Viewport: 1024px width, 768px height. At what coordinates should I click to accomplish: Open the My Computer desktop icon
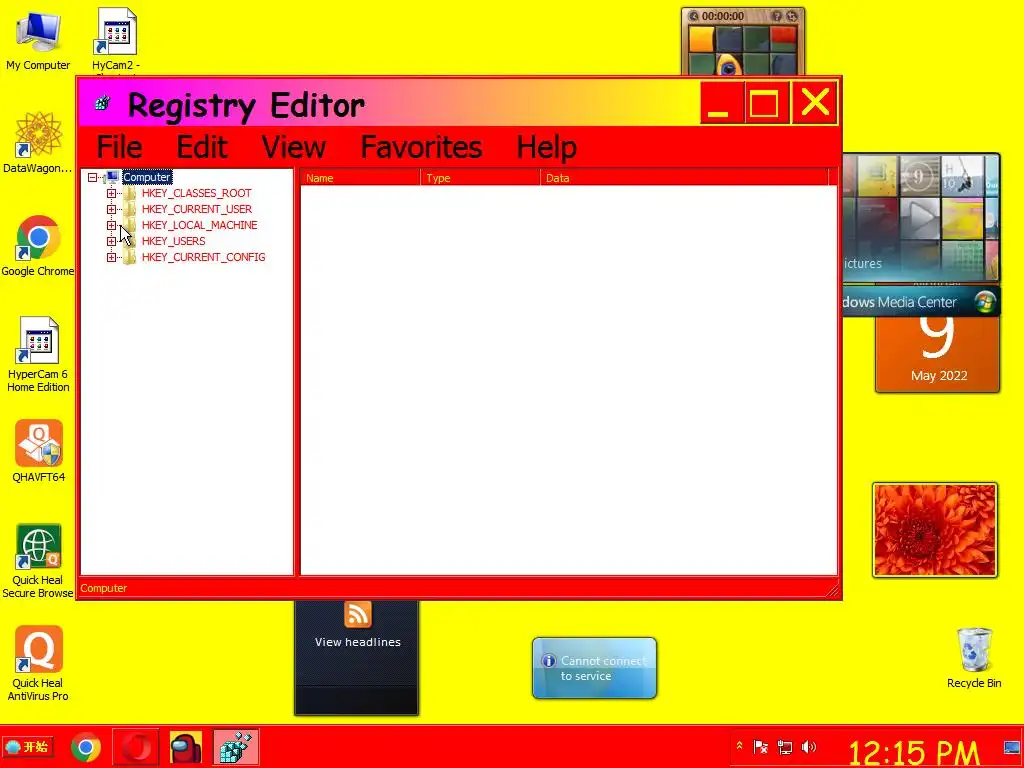click(38, 40)
